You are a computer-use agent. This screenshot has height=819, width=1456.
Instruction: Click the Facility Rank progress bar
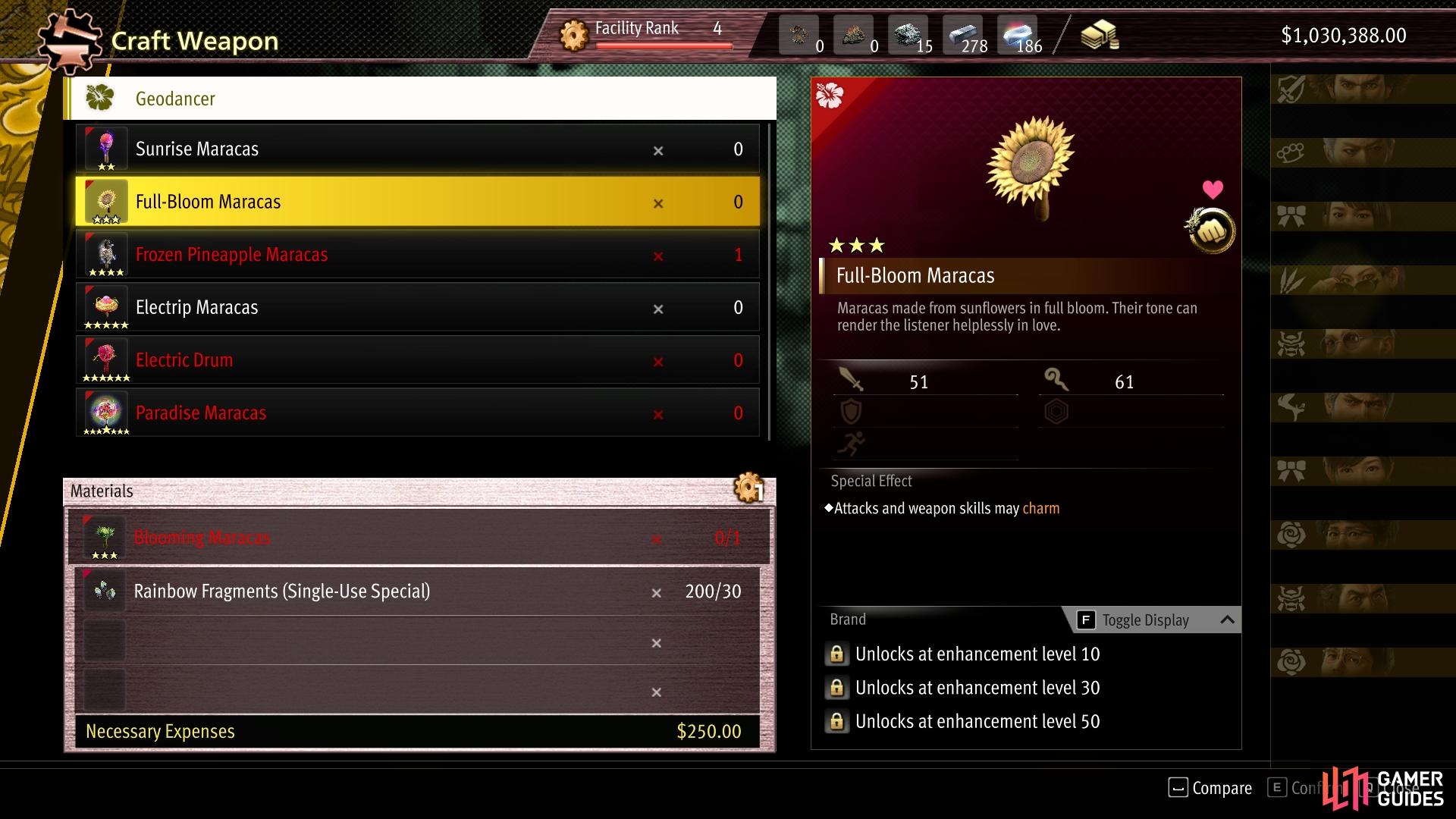[664, 45]
